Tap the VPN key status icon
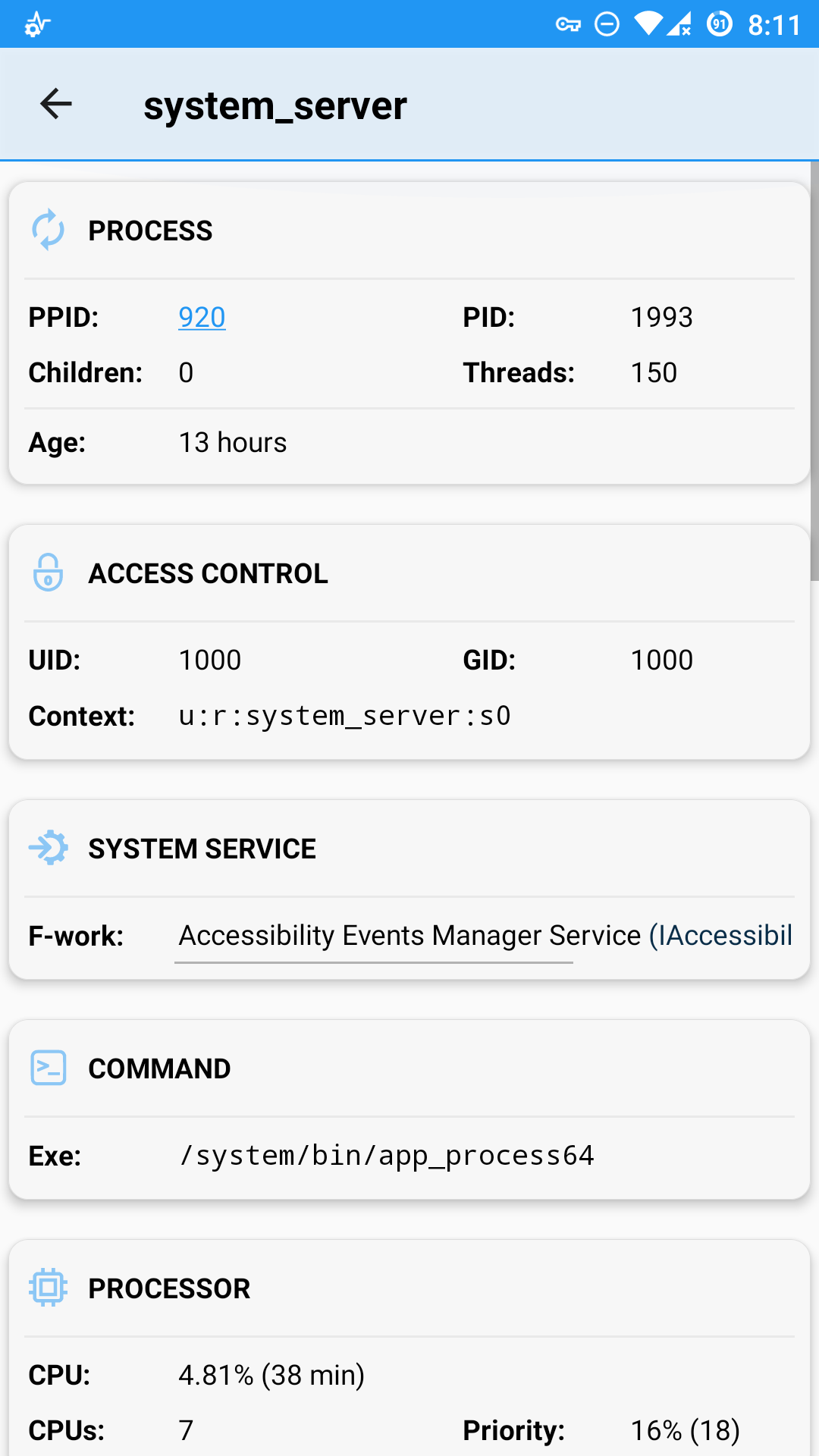 [568, 25]
